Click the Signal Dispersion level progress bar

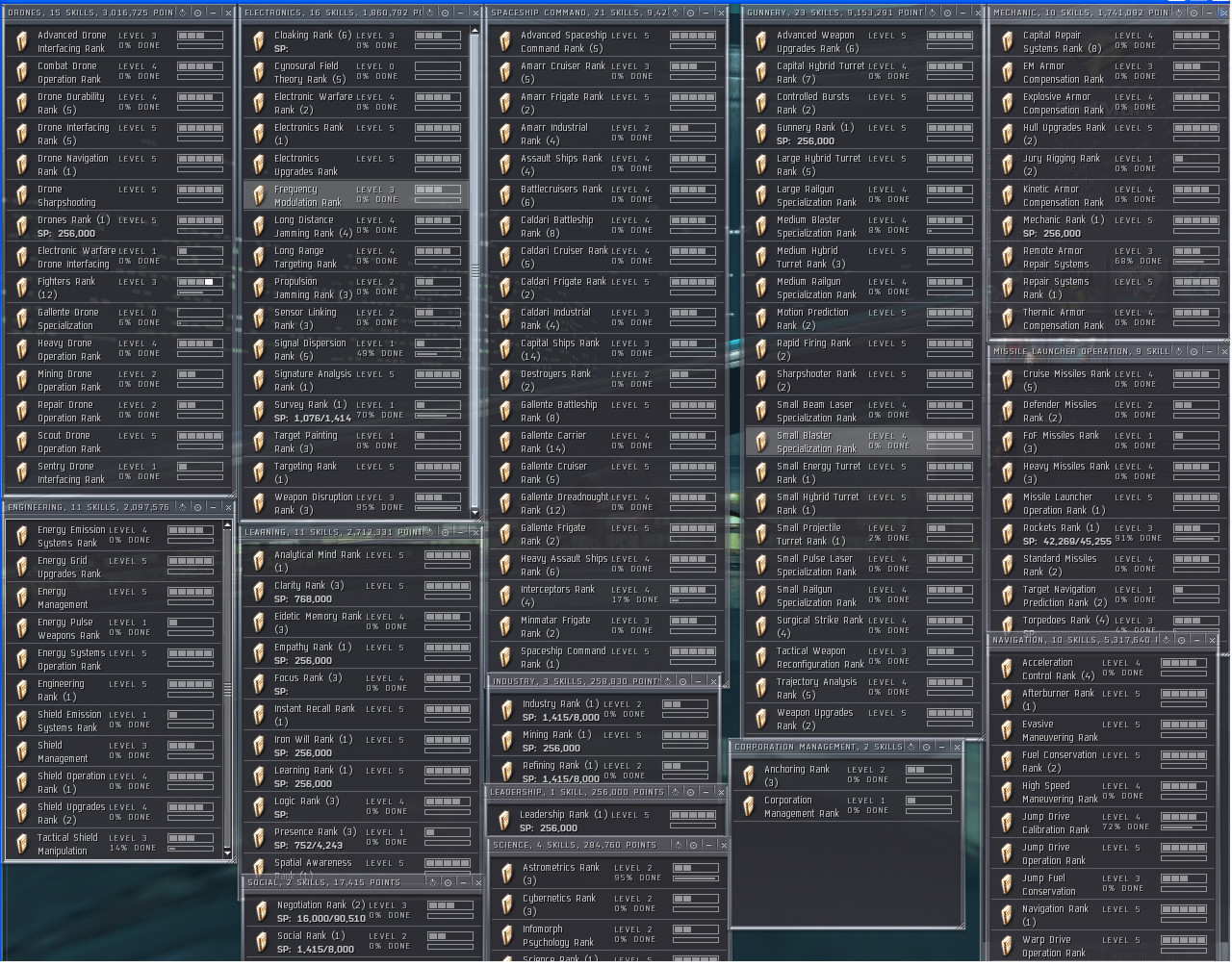(437, 344)
